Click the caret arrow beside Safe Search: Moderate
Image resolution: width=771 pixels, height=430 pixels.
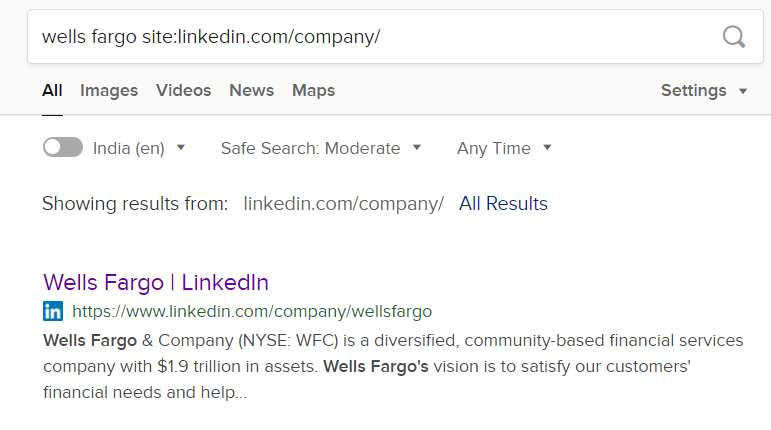click(417, 147)
